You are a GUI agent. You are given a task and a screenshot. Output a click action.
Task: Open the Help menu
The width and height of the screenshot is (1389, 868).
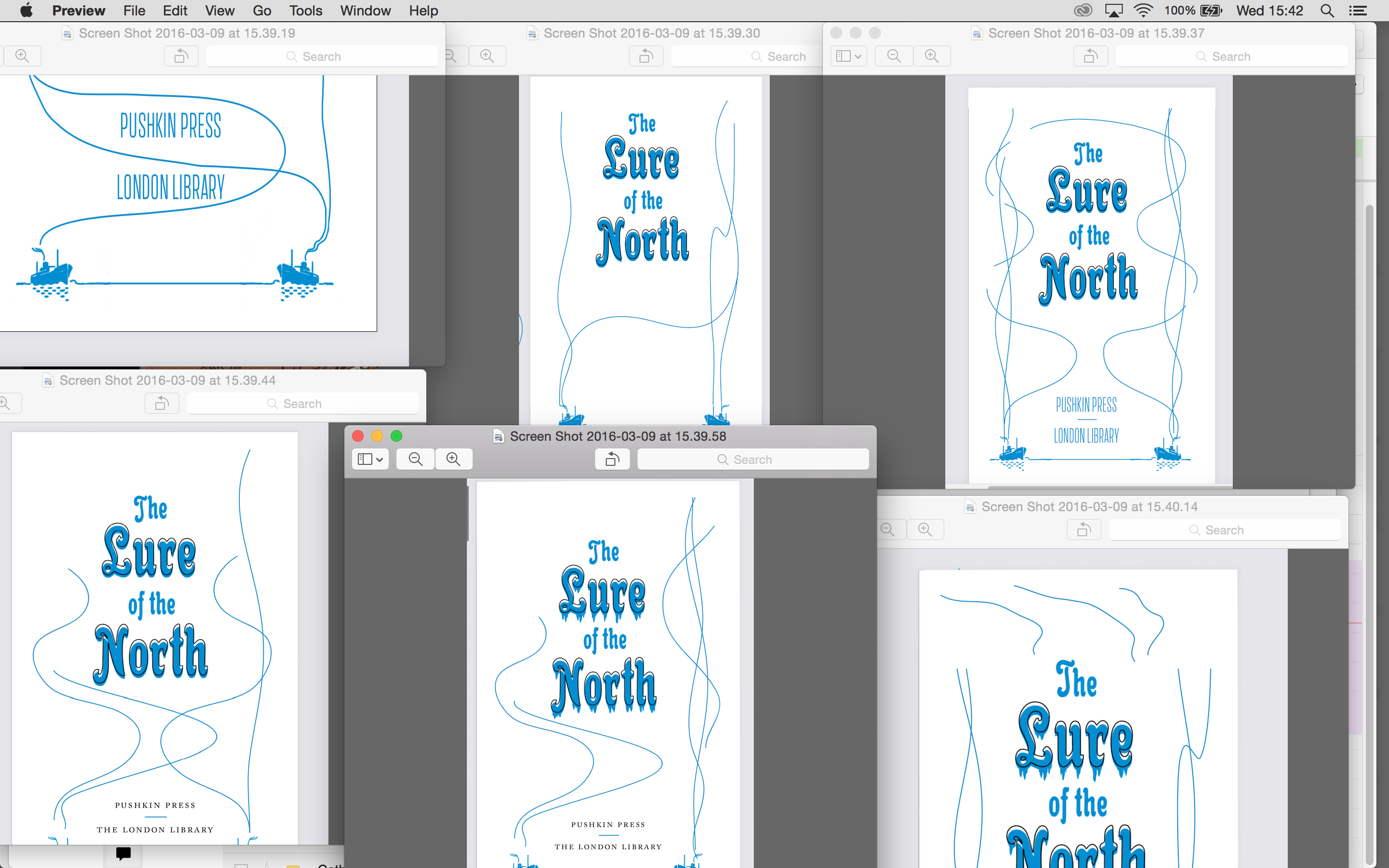(423, 10)
